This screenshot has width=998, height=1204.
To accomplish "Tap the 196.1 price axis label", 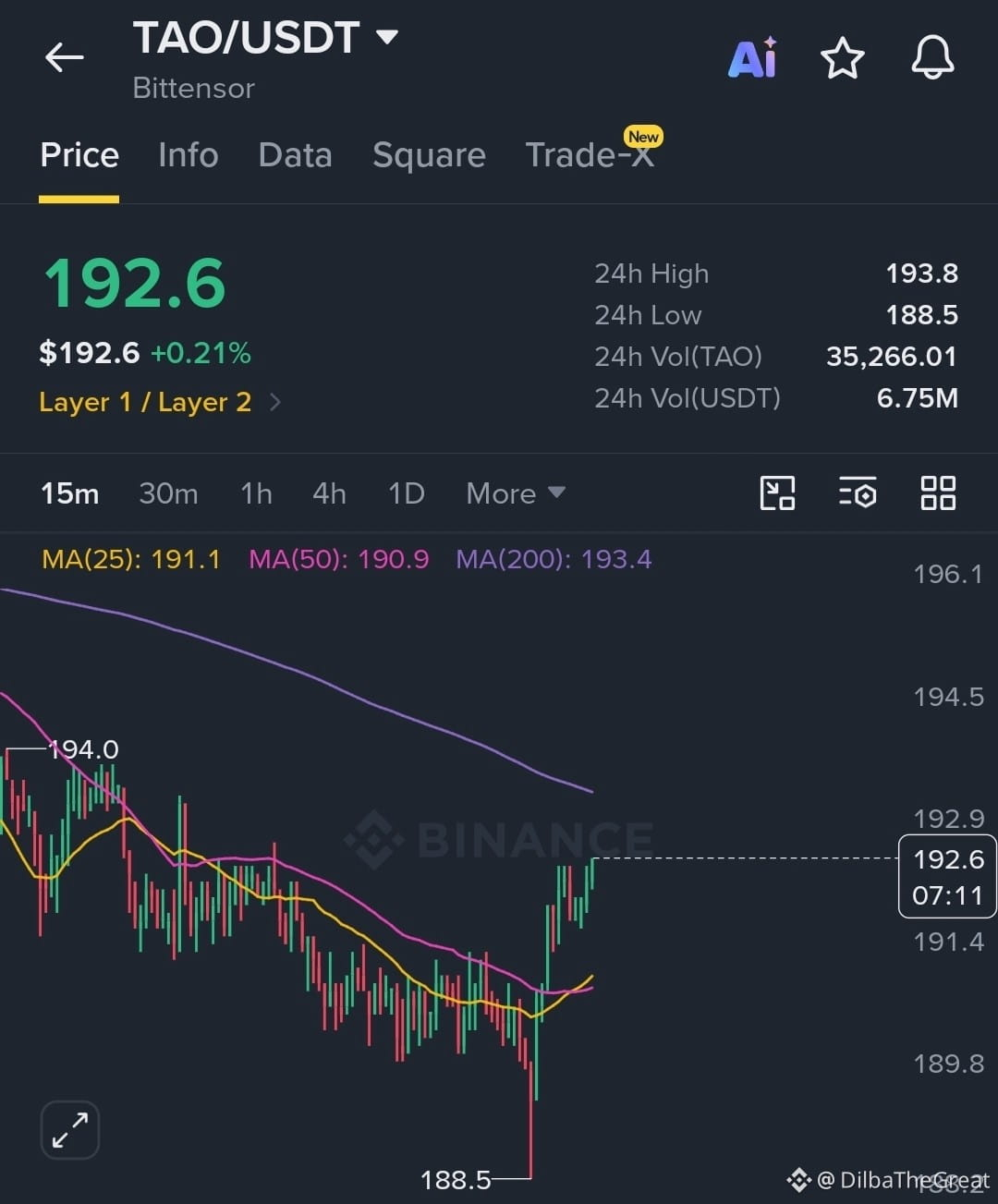I will 948,574.
